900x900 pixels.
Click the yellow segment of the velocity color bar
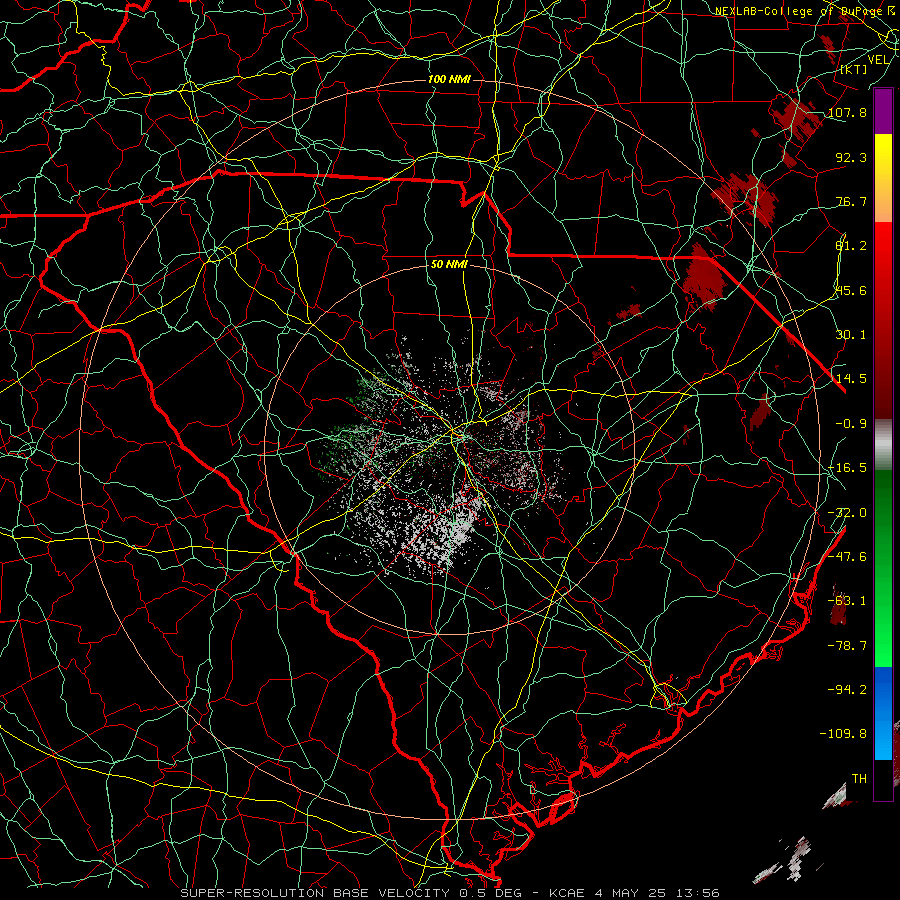coord(883,178)
